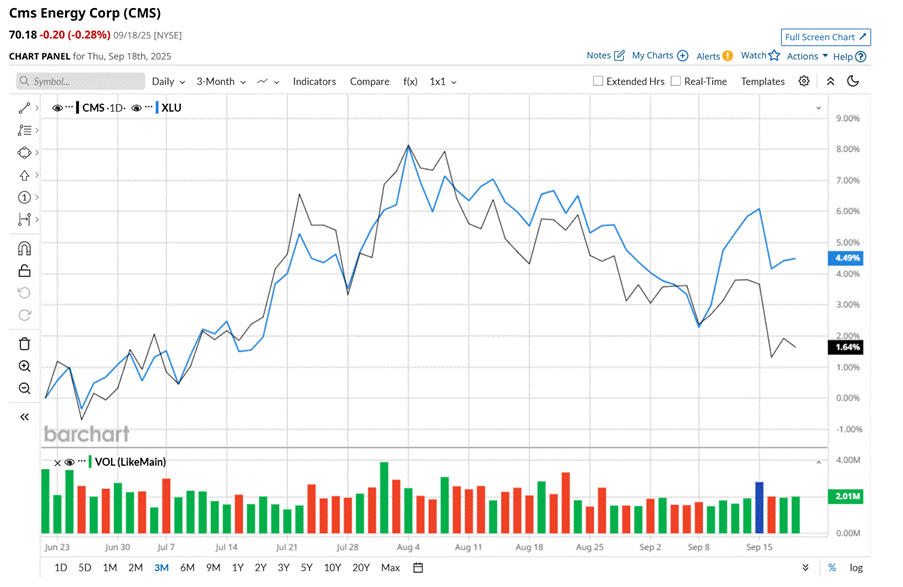
Task: Choose the shapes drawing tool
Action: point(24,153)
